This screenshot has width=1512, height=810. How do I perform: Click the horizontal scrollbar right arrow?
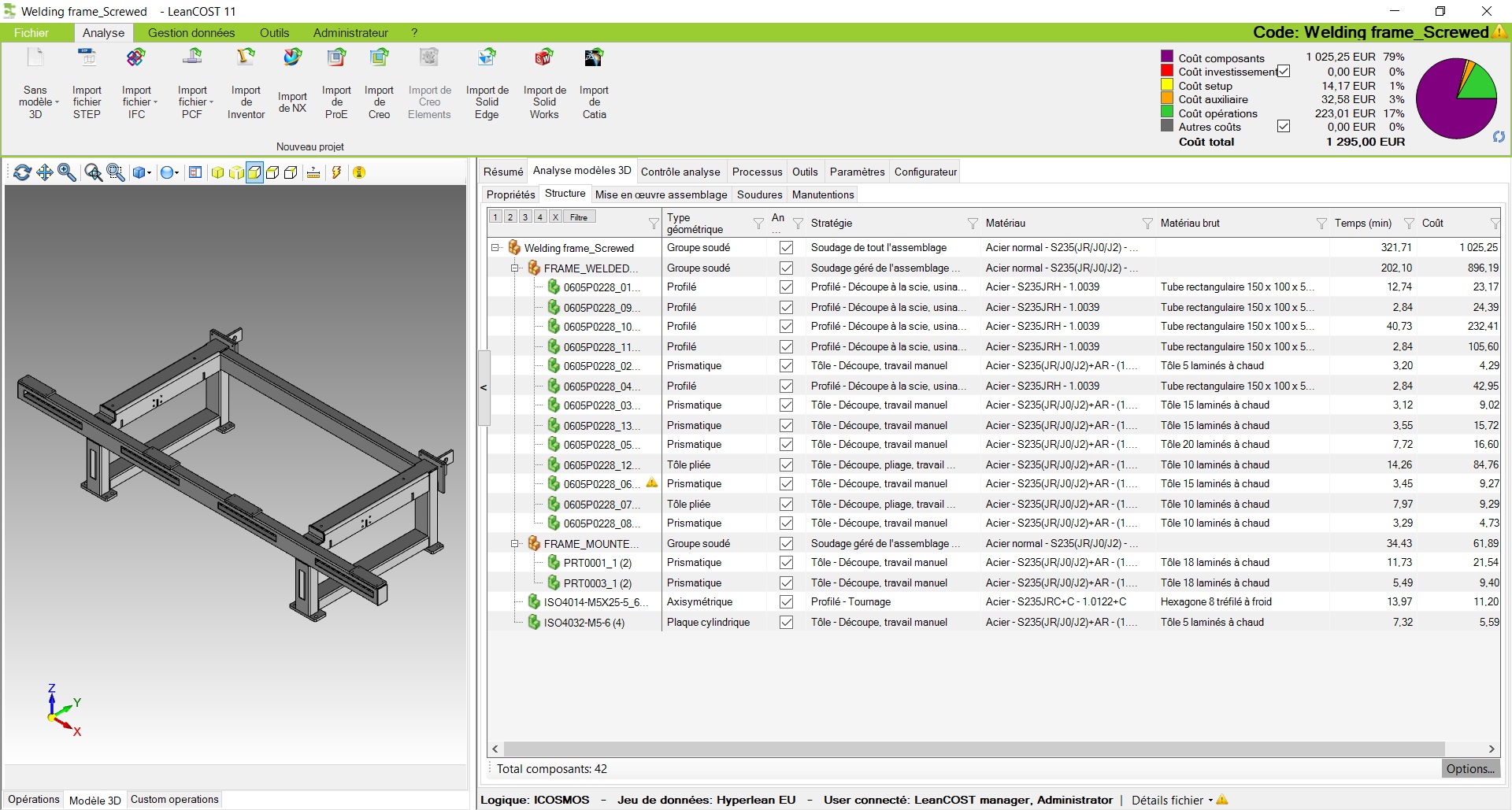1492,749
